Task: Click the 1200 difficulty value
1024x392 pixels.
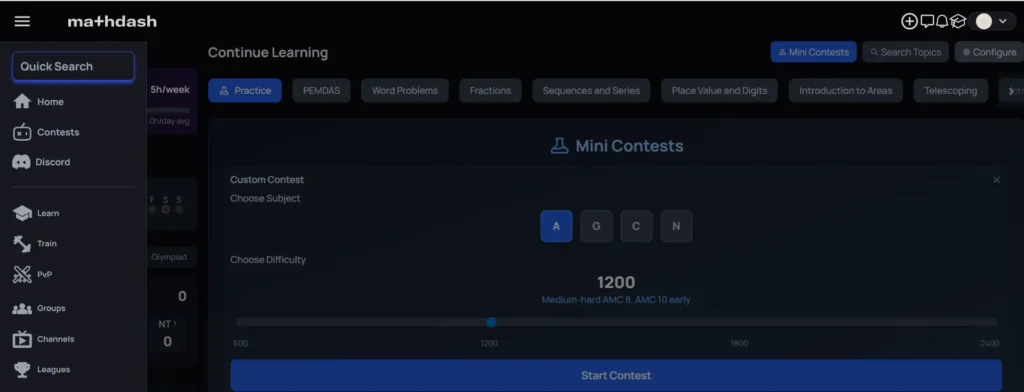Action: point(616,282)
